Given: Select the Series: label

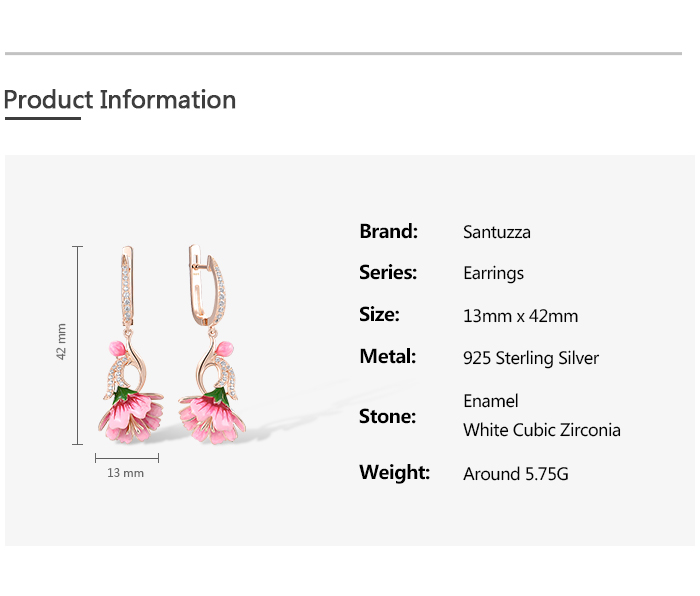Looking at the screenshot, I should (x=388, y=272).
